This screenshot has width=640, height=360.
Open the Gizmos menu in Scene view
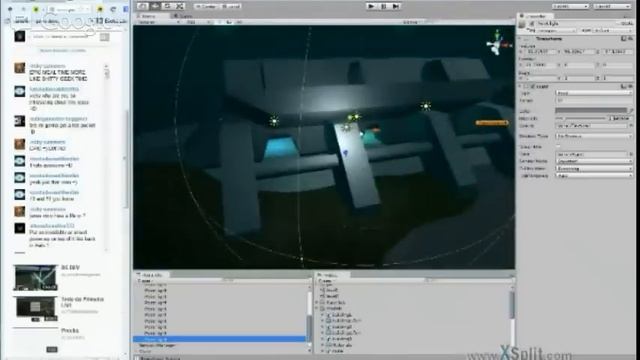pyautogui.click(x=411, y=22)
